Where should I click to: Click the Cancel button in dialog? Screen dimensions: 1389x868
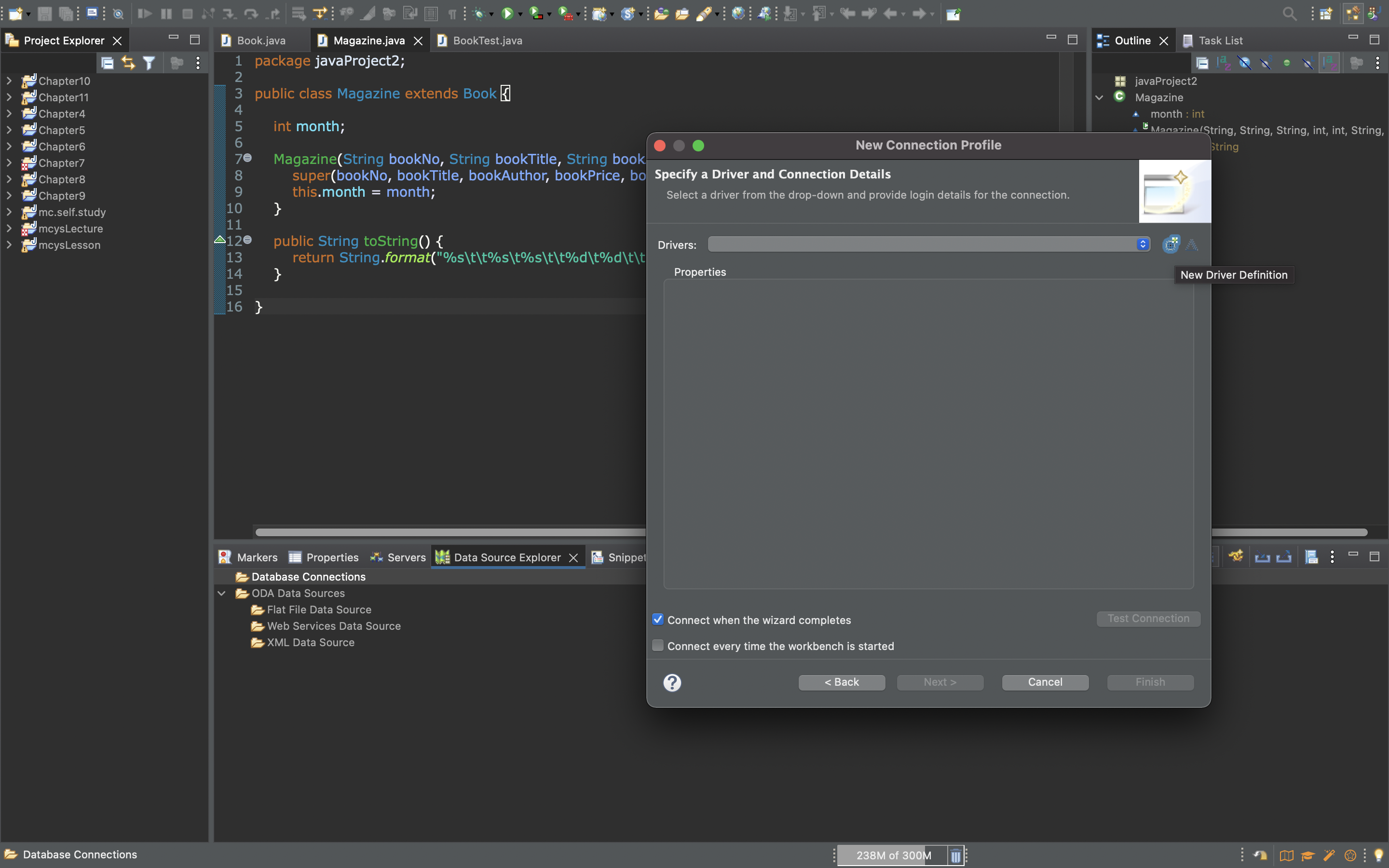[x=1045, y=682]
